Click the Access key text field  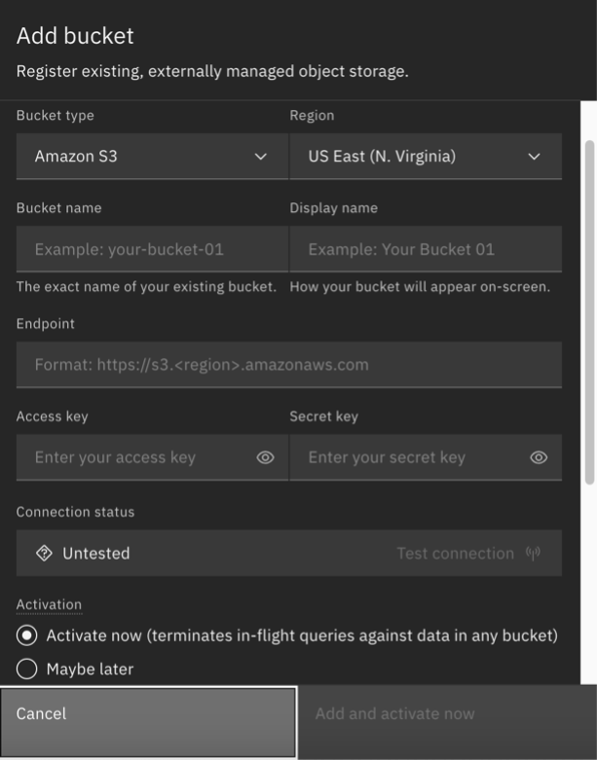136,458
